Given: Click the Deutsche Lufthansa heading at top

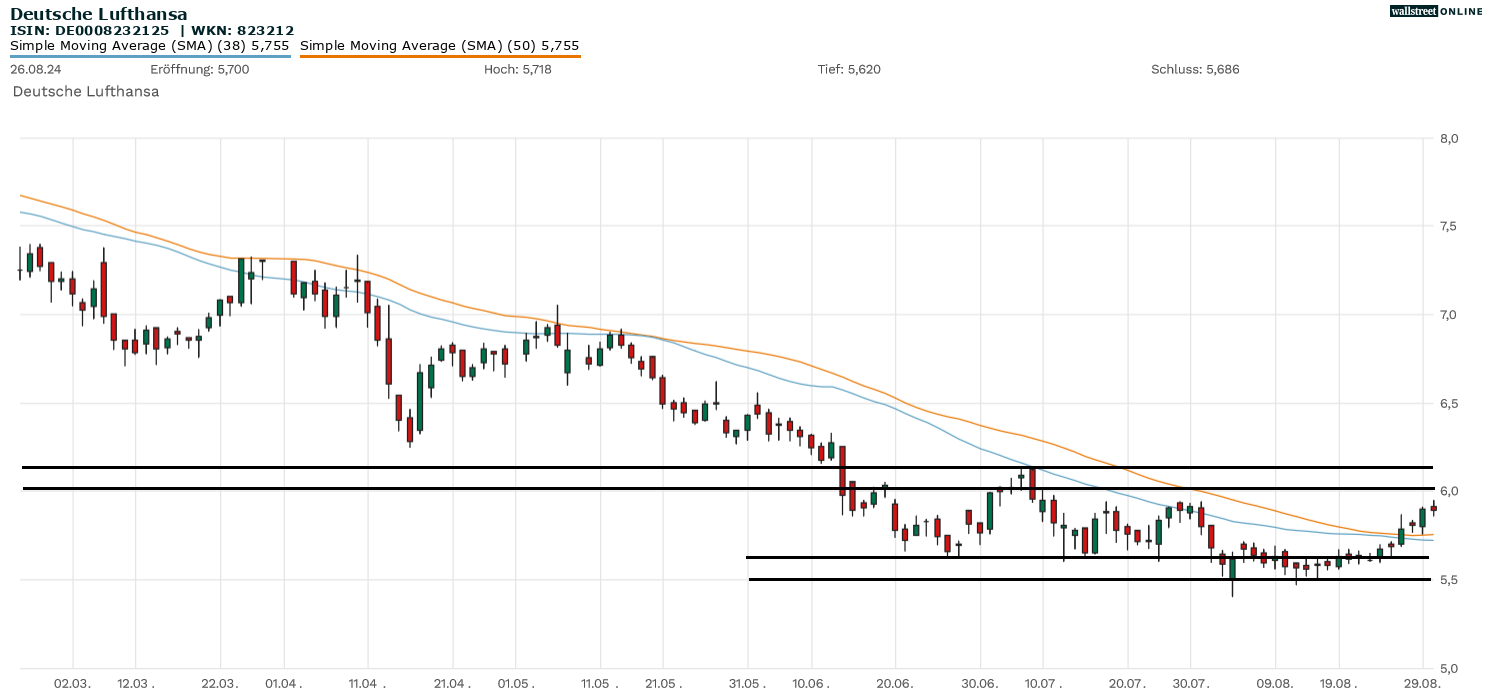Looking at the screenshot, I should [98, 14].
